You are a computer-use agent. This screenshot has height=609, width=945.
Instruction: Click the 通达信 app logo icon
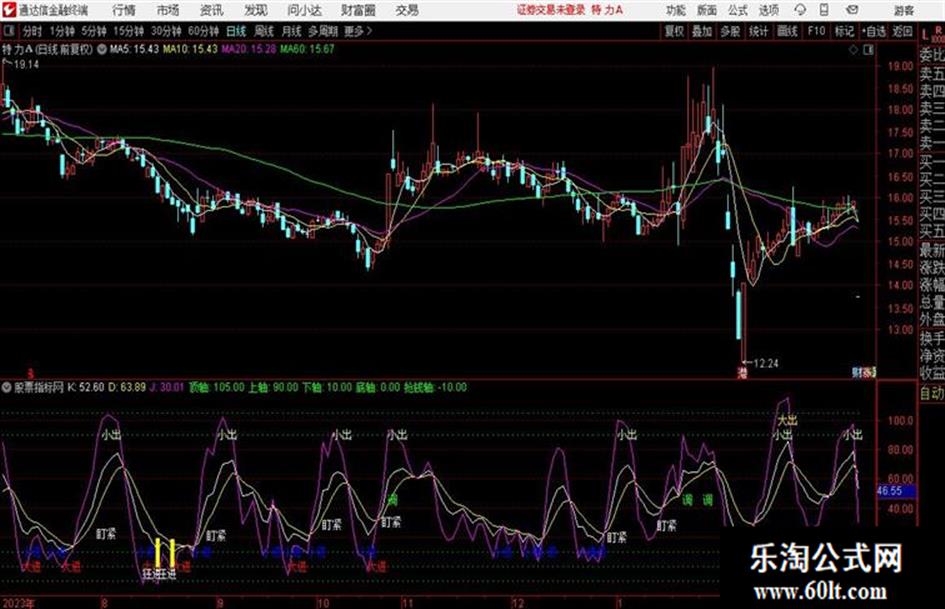pyautogui.click(x=8, y=10)
